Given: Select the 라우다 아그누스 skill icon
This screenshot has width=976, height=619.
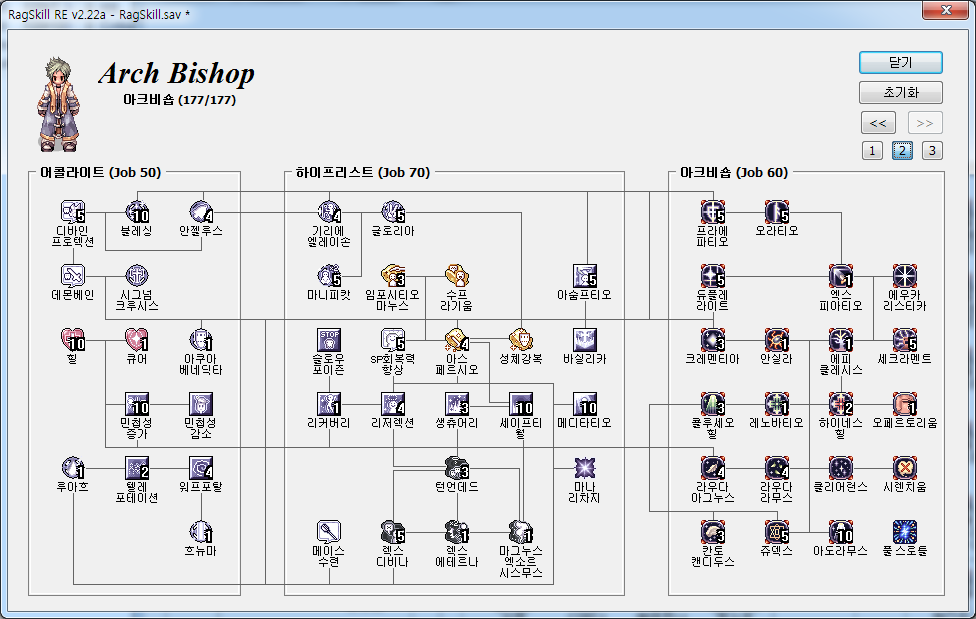Looking at the screenshot, I should click(x=713, y=468).
